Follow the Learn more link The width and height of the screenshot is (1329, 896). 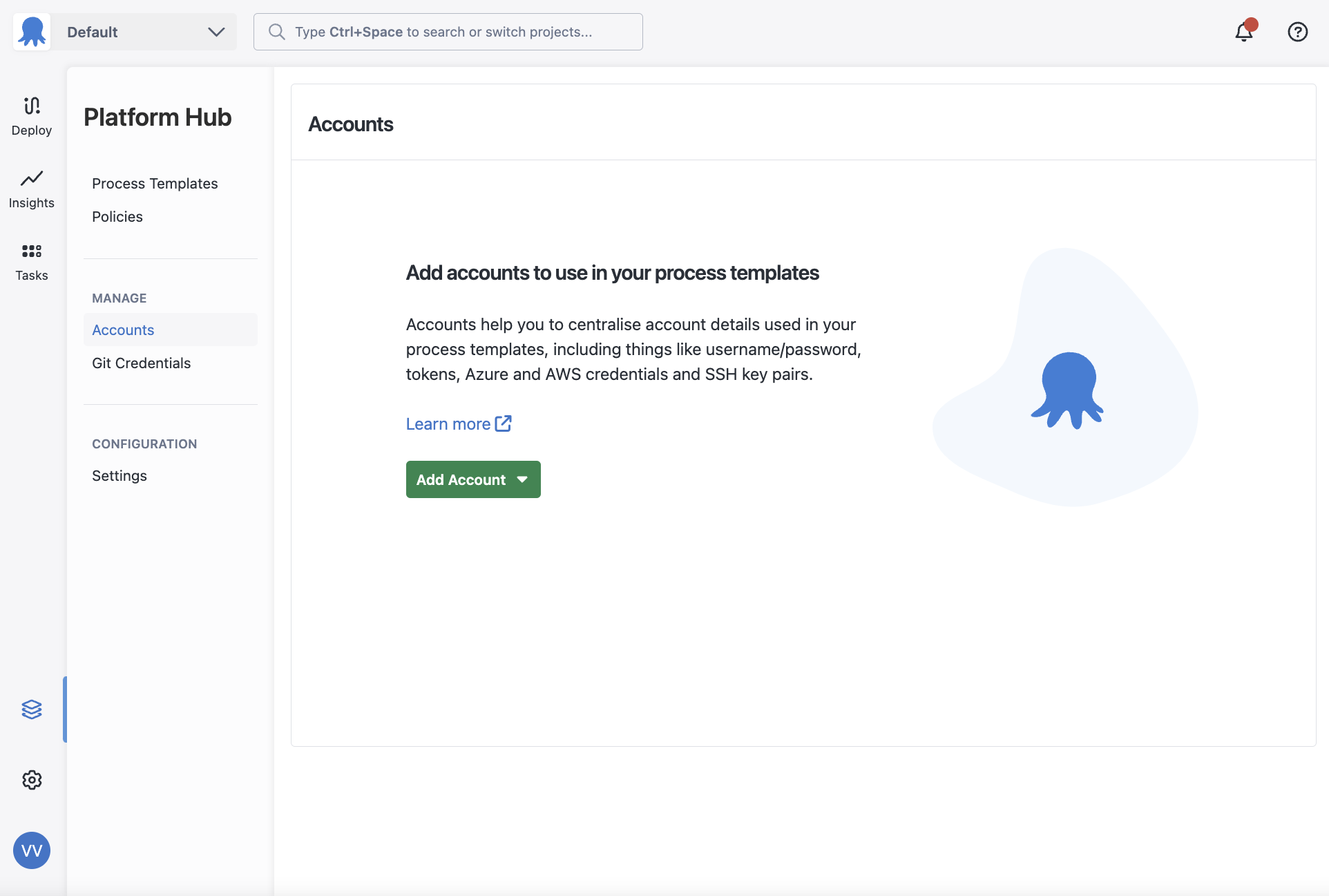(x=448, y=424)
